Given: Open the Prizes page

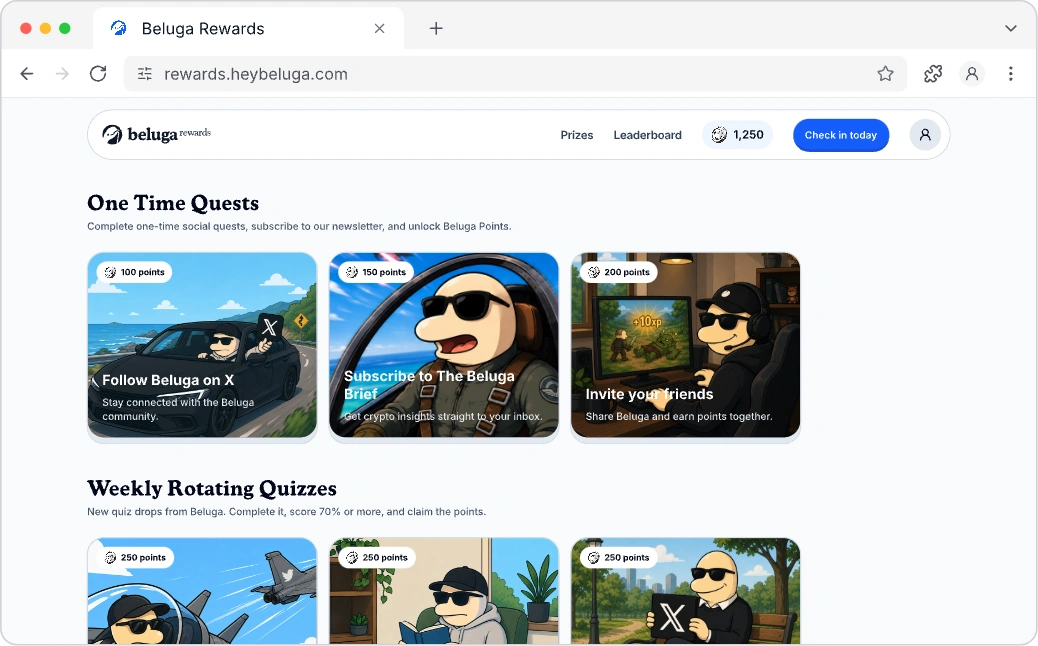Looking at the screenshot, I should (577, 135).
